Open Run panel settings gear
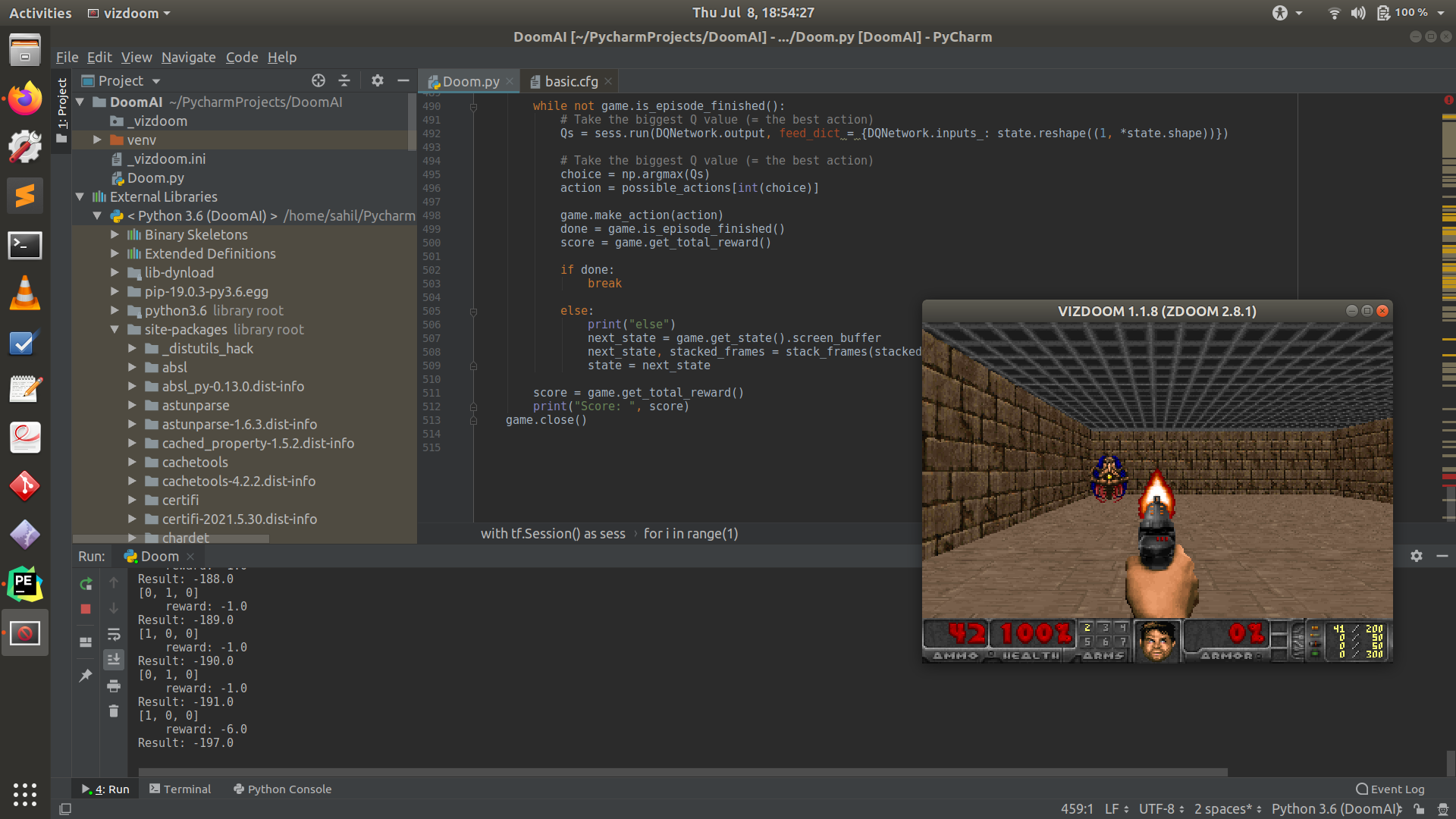The height and width of the screenshot is (819, 1456). (1416, 556)
